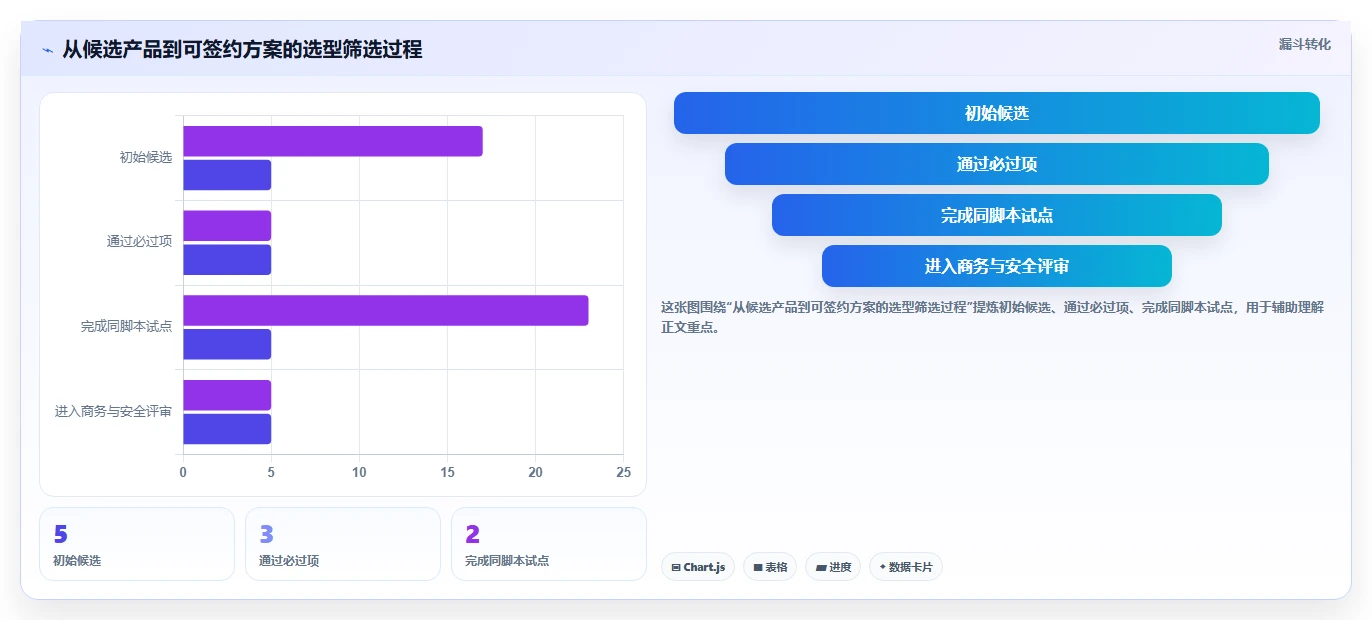Click the lightning icon beside the title
This screenshot has height=620, width=1372.
click(47, 49)
